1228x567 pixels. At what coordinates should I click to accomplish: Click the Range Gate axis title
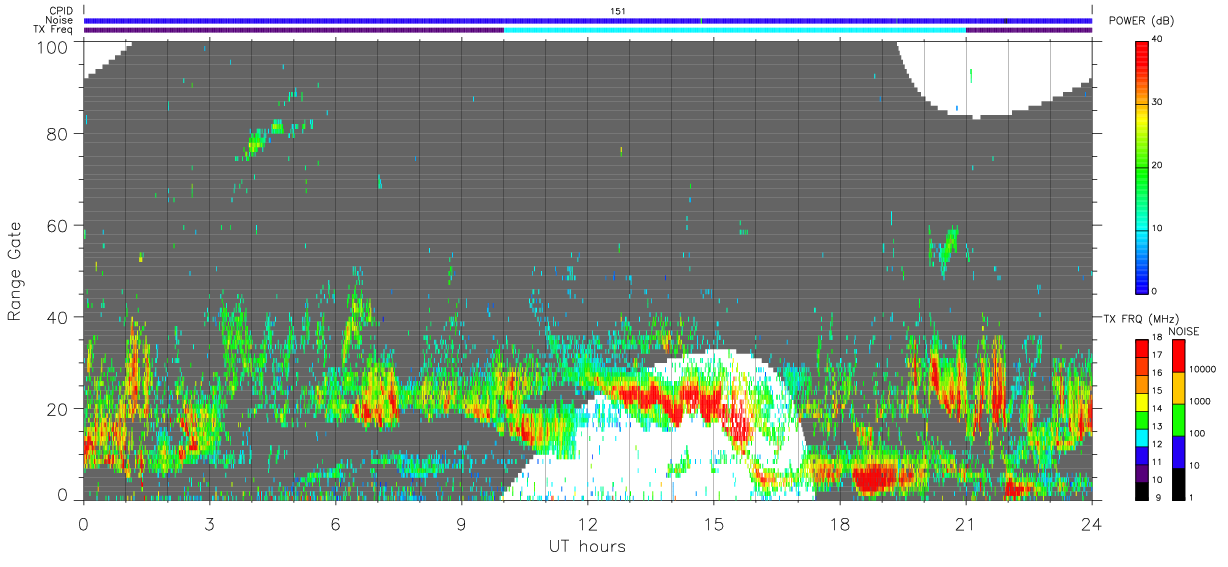[15, 271]
